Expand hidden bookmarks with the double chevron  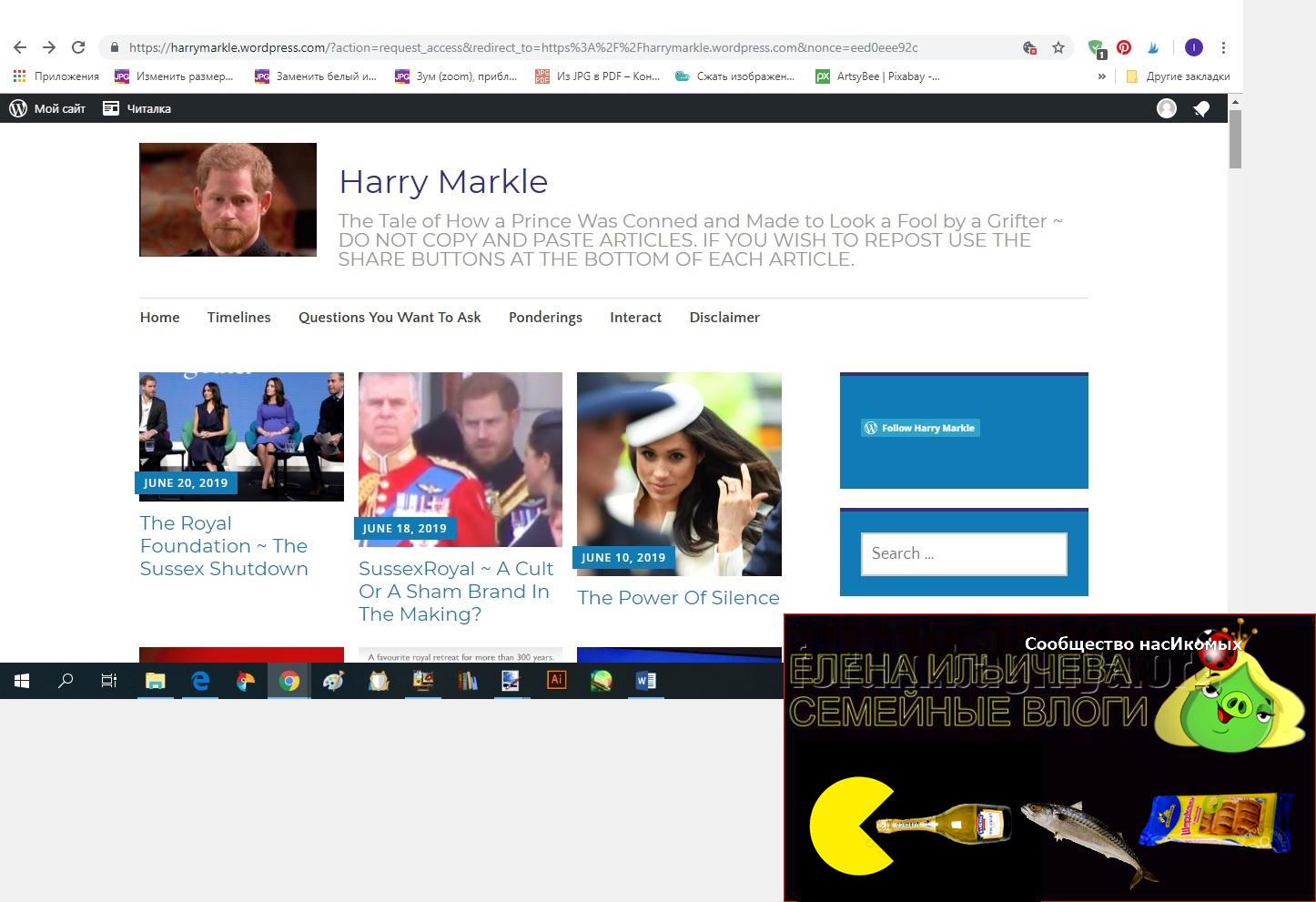tap(1101, 76)
